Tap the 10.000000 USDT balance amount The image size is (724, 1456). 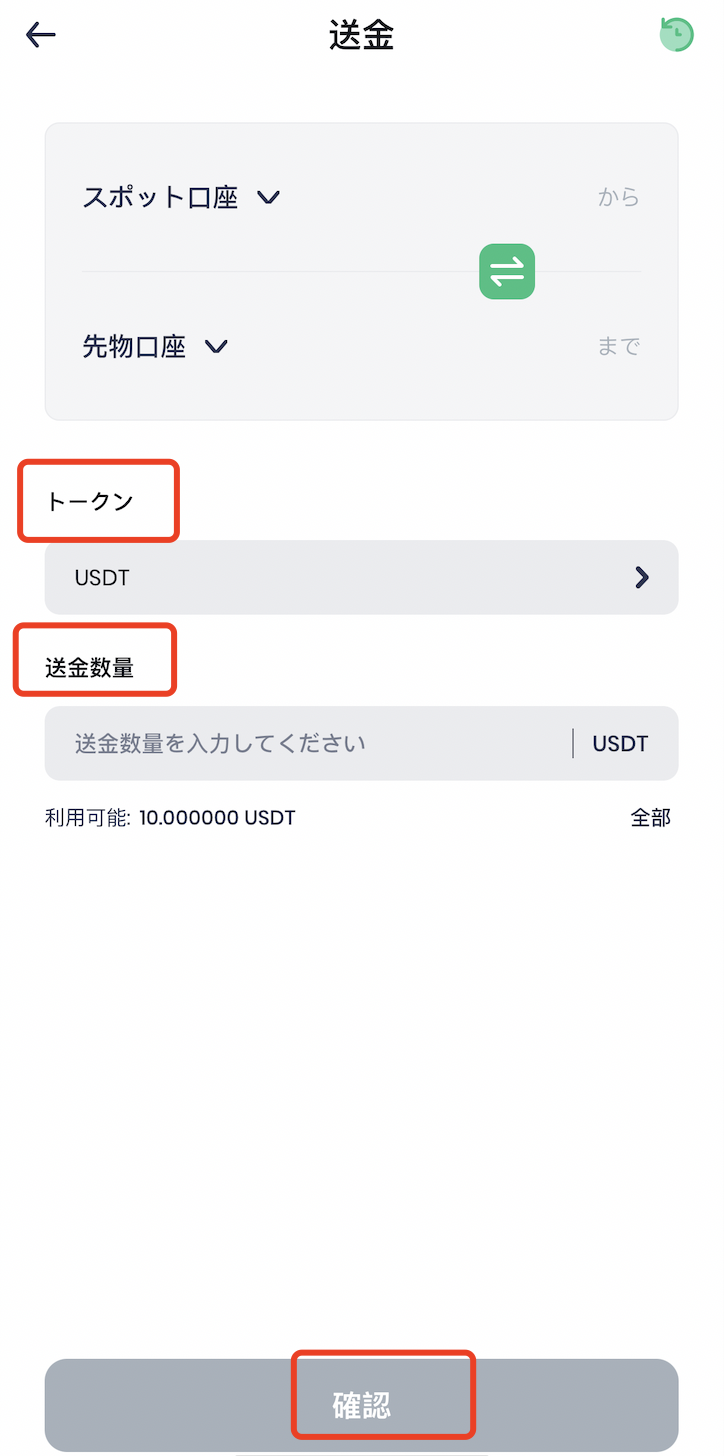(217, 818)
